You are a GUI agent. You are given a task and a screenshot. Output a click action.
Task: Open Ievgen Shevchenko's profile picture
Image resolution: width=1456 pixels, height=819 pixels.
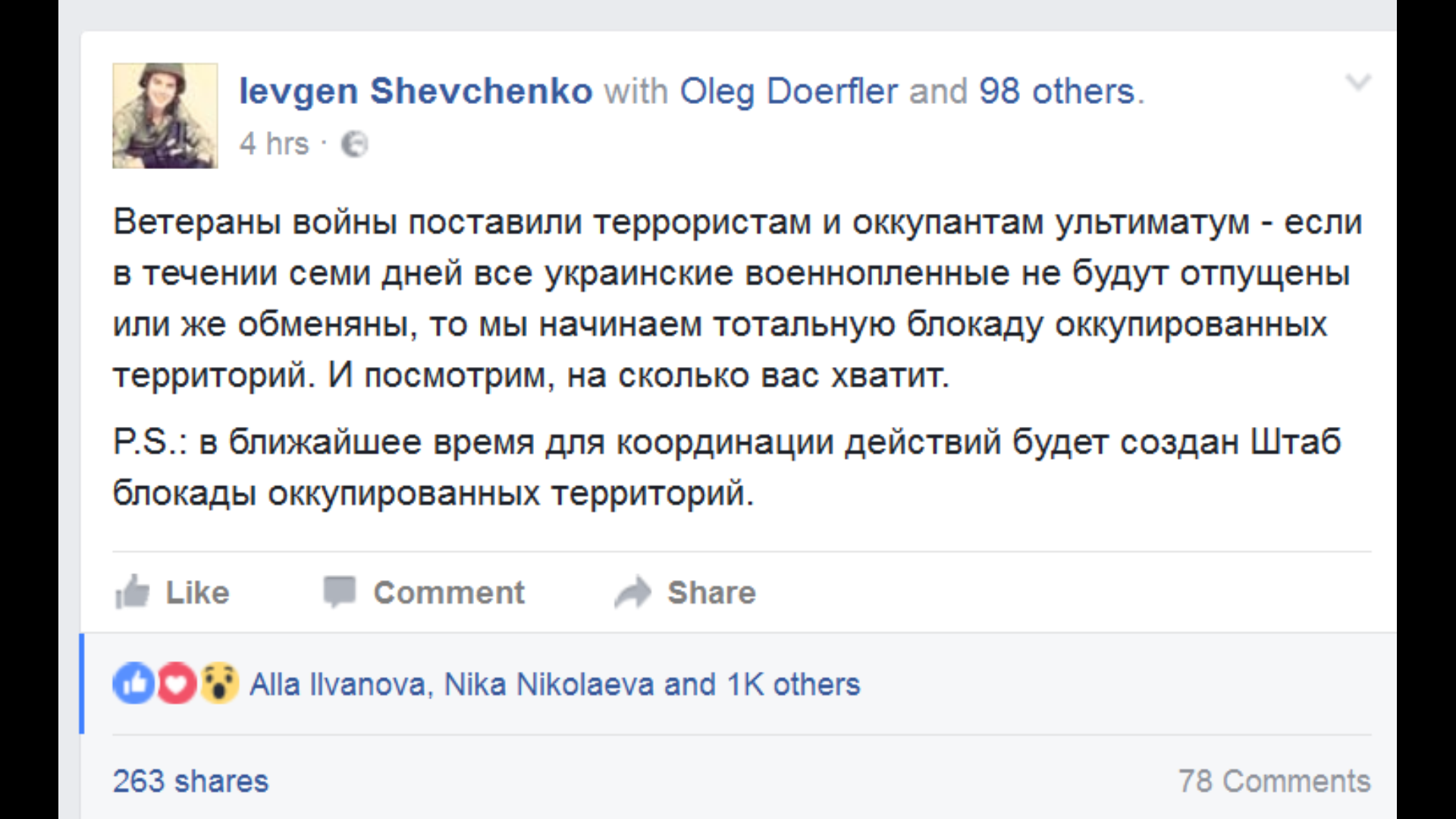coord(165,115)
